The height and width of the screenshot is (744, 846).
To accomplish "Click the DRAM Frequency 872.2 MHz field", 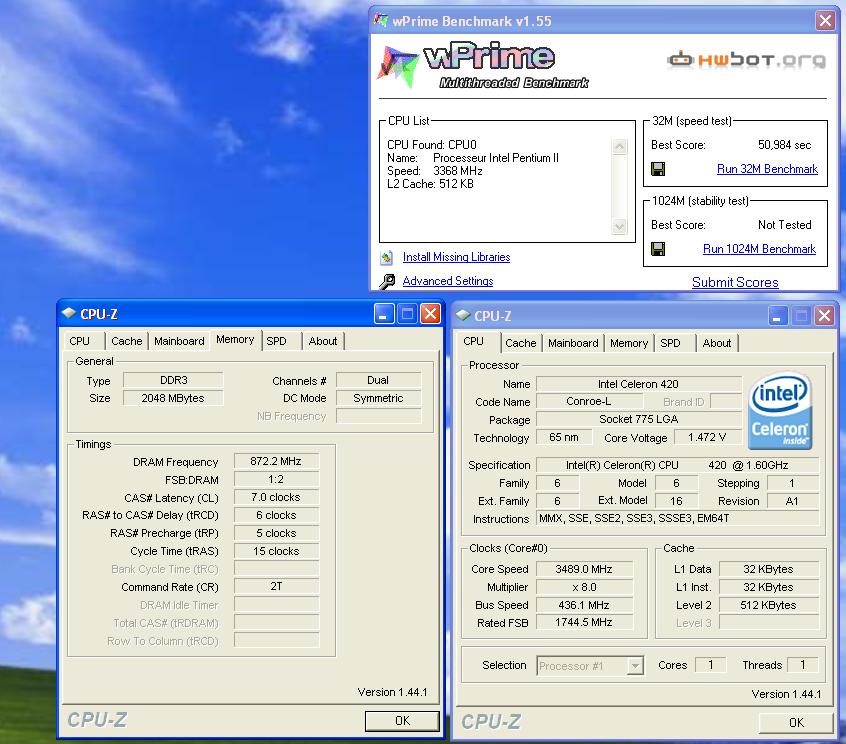I will coord(276,461).
